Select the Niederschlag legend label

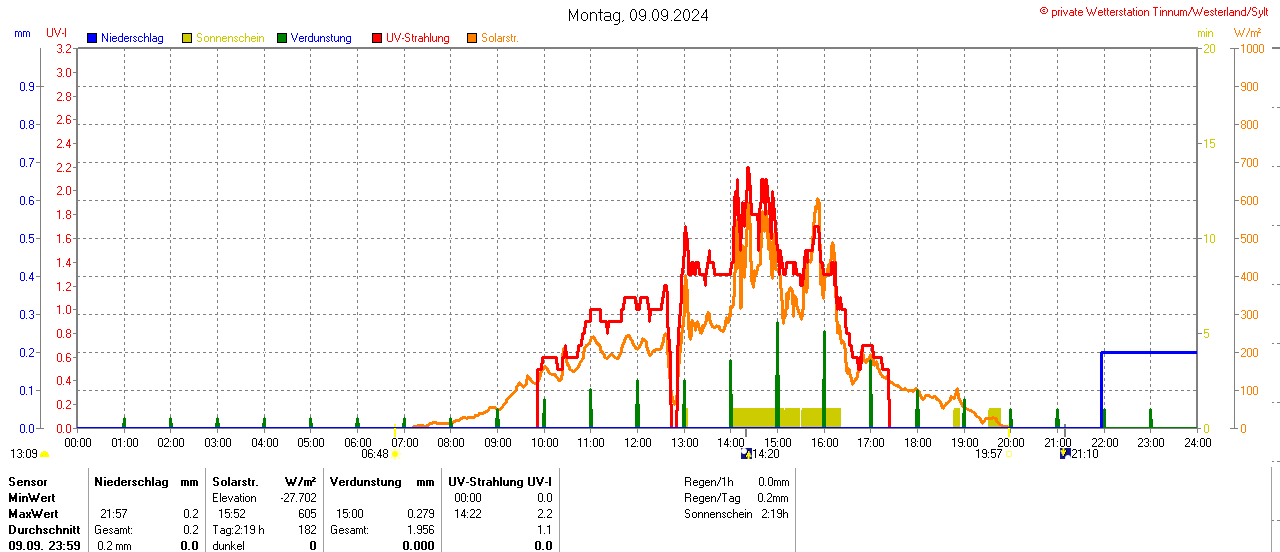[x=132, y=38]
